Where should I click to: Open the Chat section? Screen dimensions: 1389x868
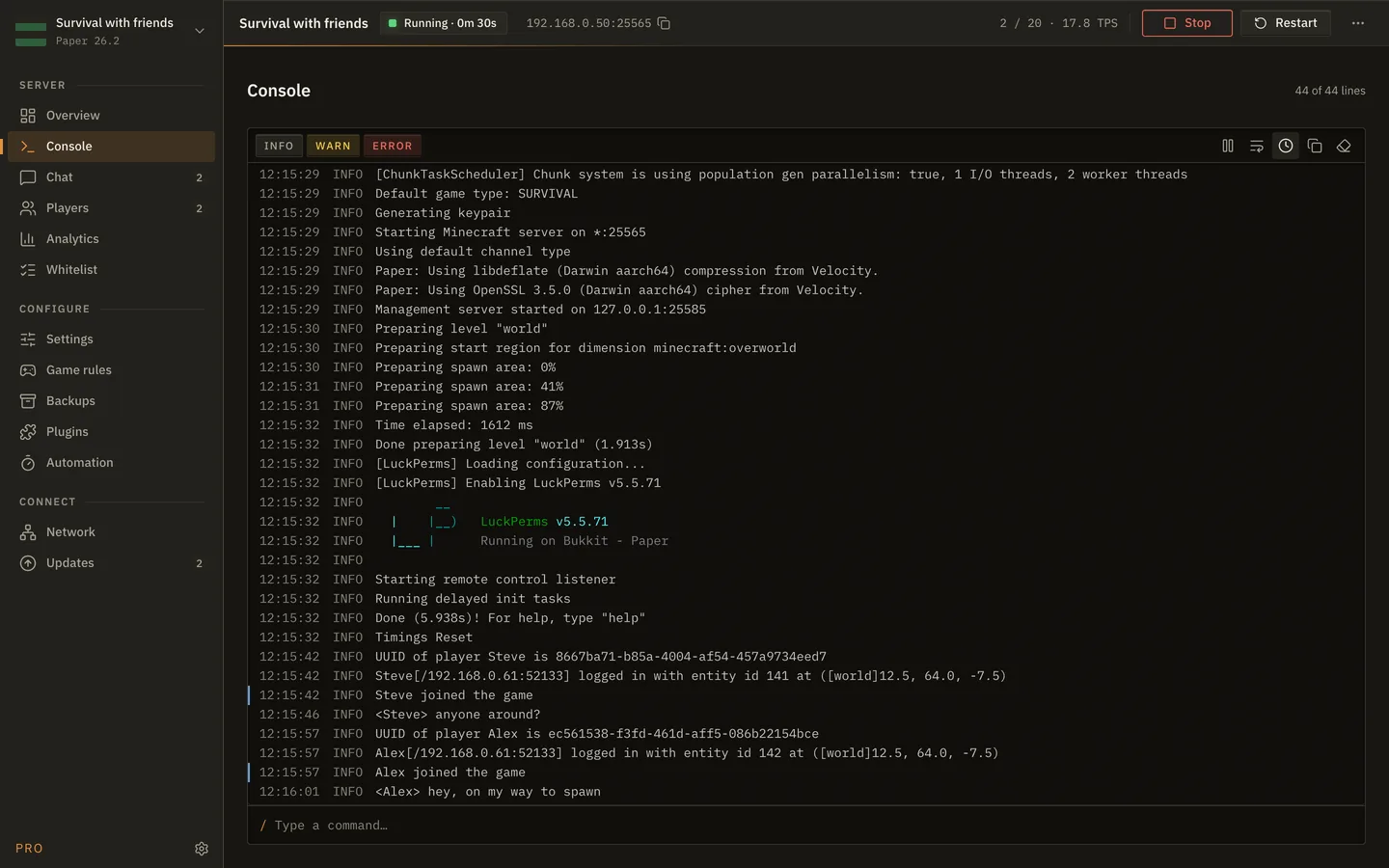(111, 177)
